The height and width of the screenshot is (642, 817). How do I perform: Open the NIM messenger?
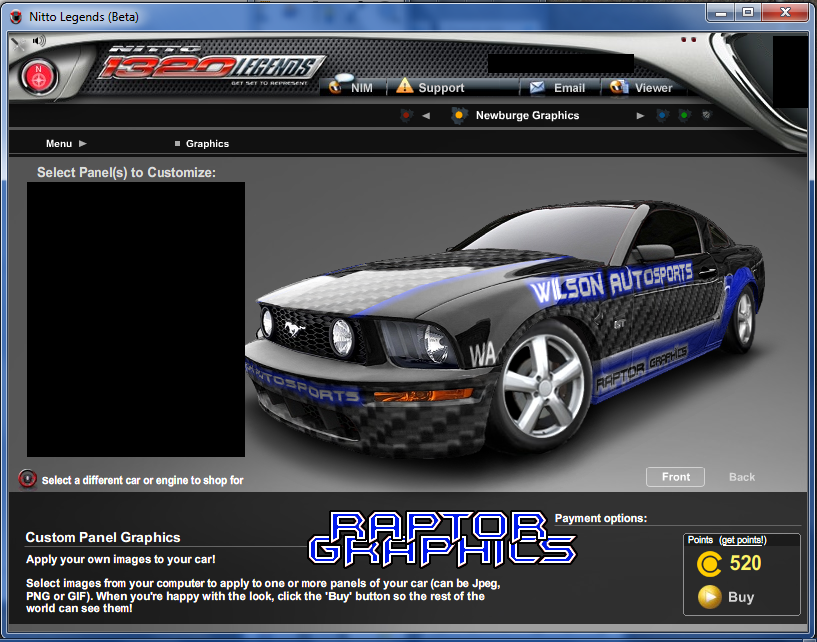pos(352,87)
